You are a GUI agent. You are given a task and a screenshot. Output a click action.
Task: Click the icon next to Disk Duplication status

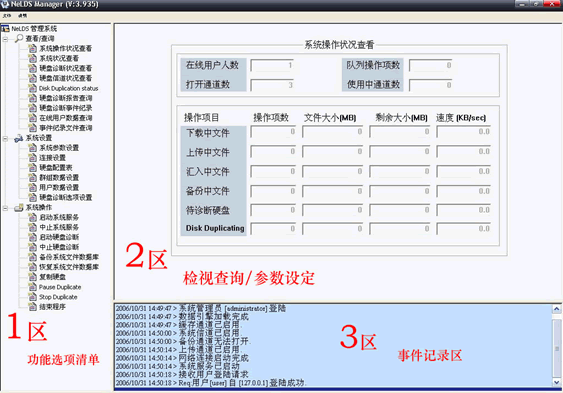tap(33, 88)
